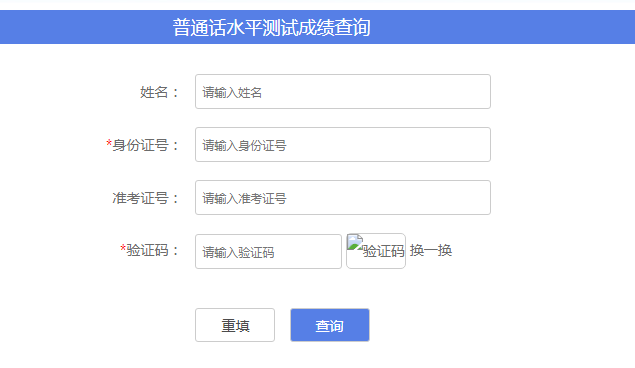This screenshot has height=368, width=635.
Task: Click placeholder text 请输入准考证号
Action: [x=244, y=198]
